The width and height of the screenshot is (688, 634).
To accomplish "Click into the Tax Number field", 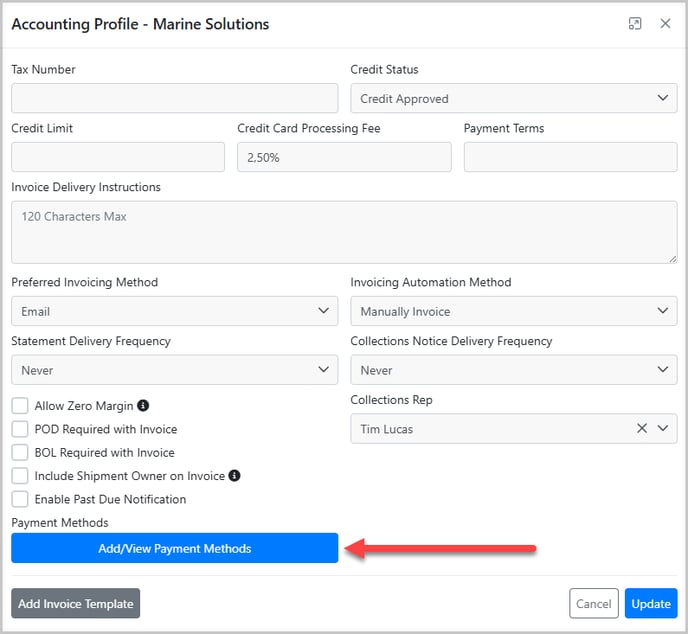I will click(174, 98).
